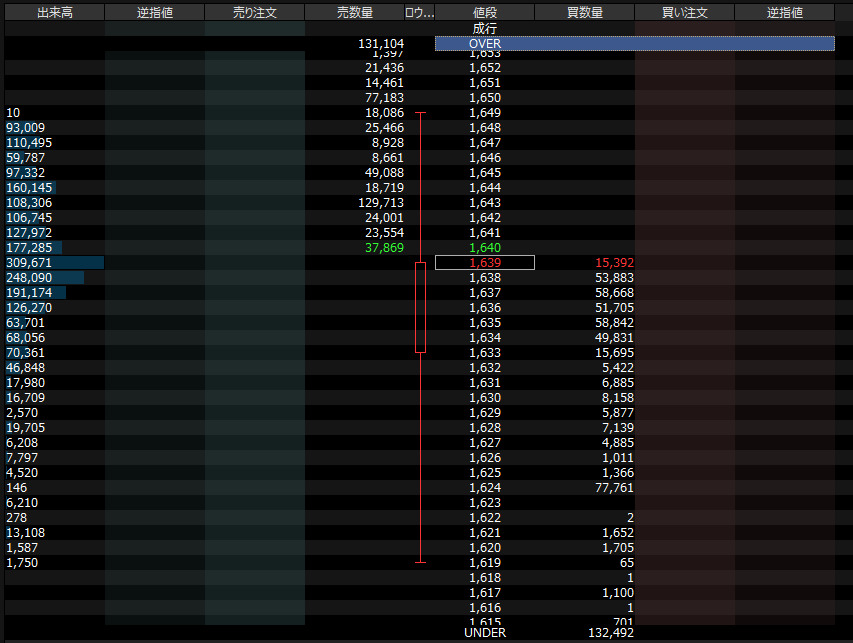
Task: Select the truncated ロウ… column header
Action: pyautogui.click(x=419, y=13)
